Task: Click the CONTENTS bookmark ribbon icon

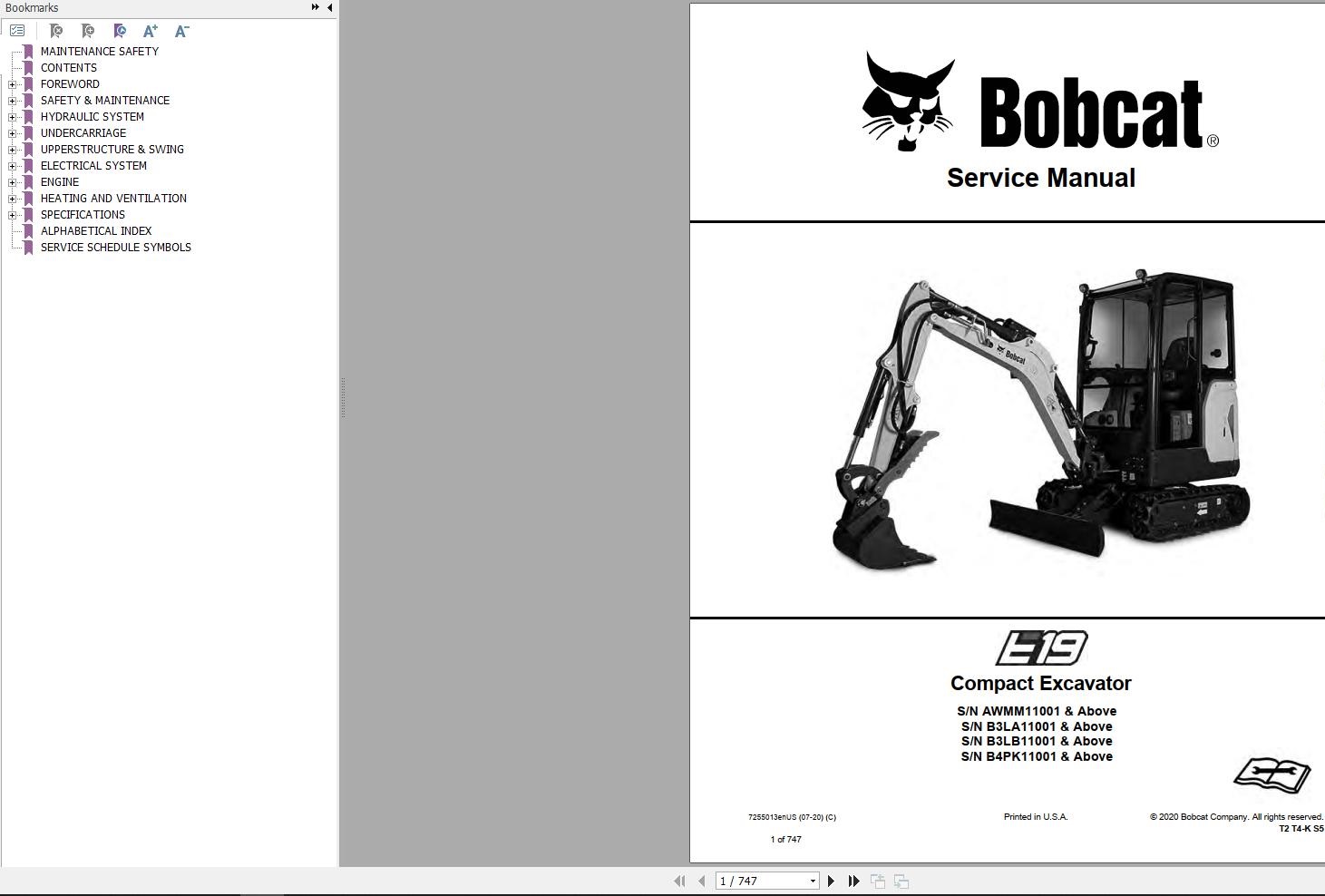Action: pyautogui.click(x=28, y=68)
